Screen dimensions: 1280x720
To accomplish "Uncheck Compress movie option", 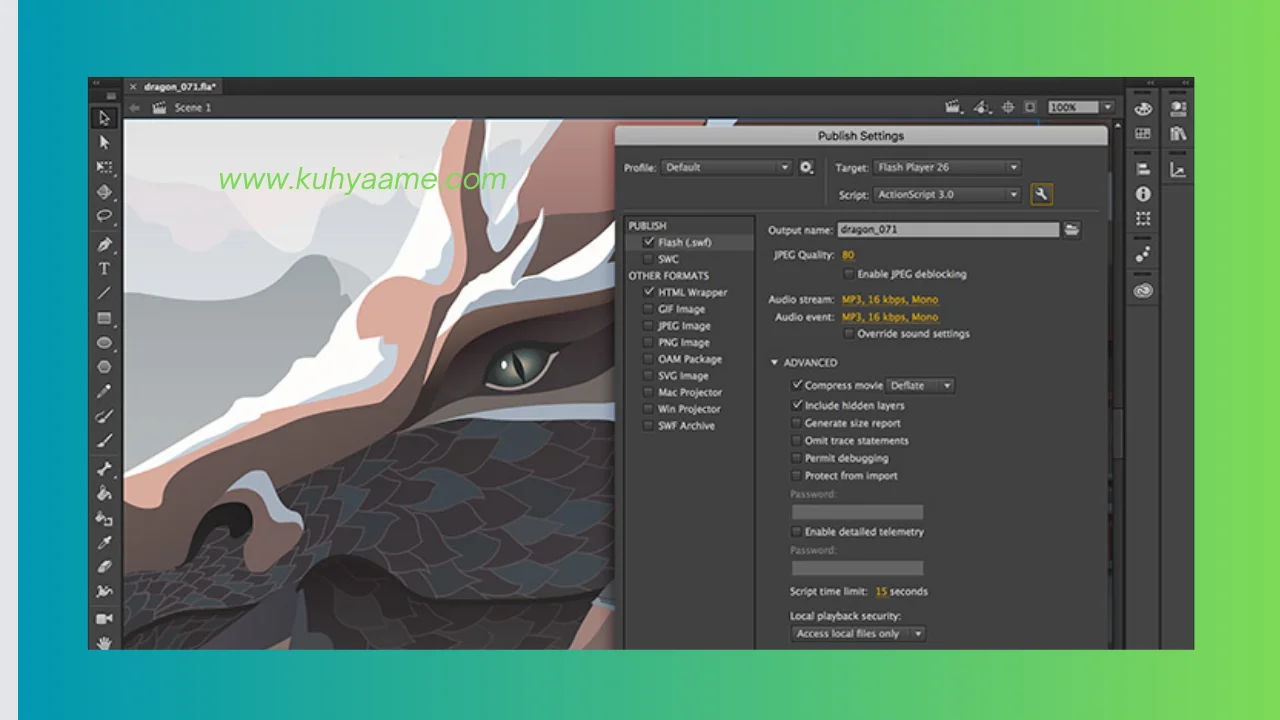I will coord(797,385).
